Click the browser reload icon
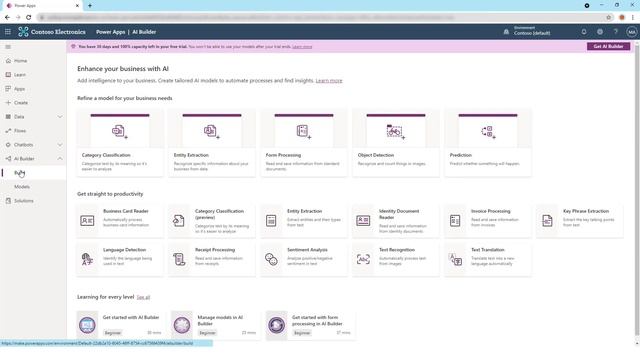640x360 pixels. tap(29, 17)
